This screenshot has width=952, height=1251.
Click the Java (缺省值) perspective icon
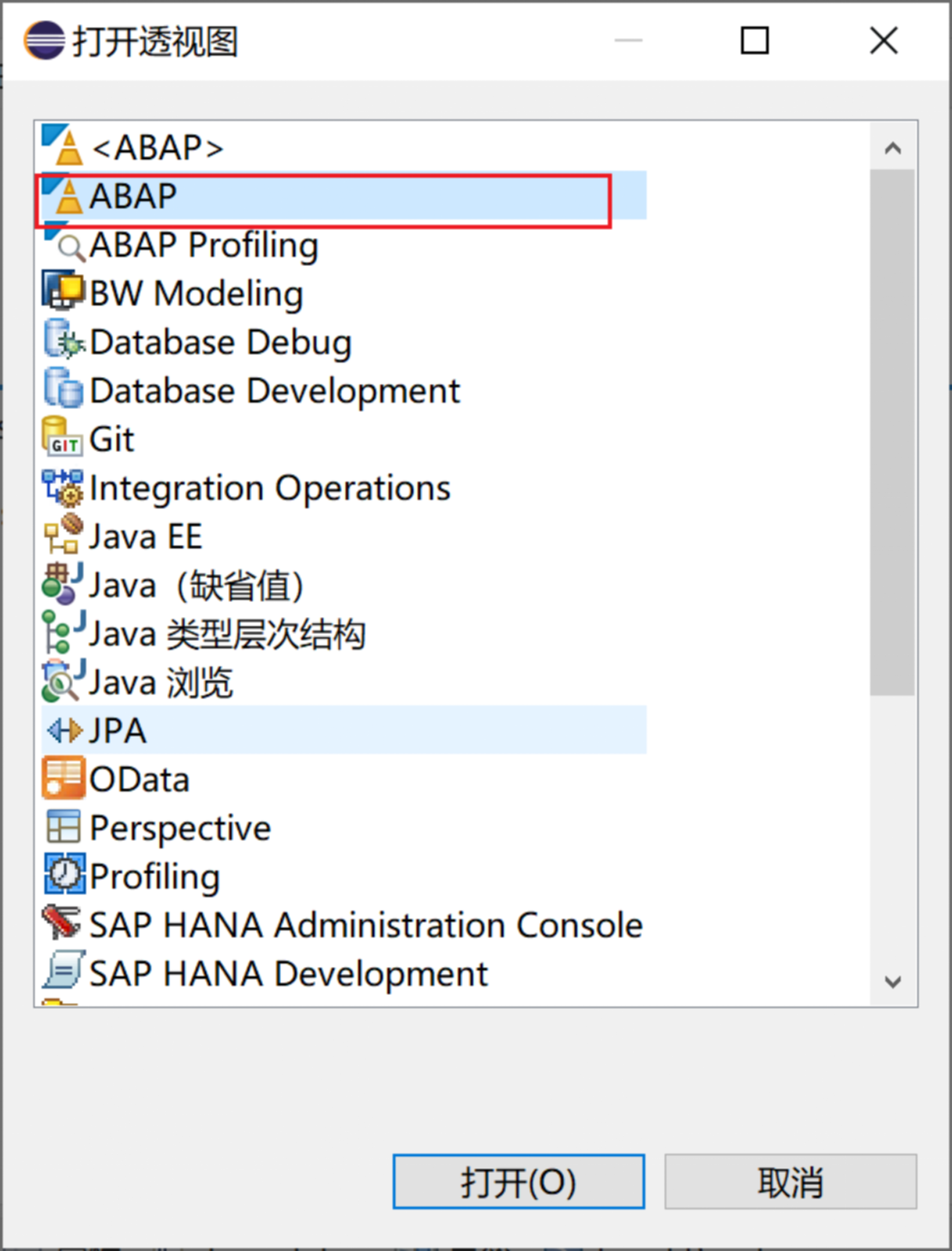point(63,583)
